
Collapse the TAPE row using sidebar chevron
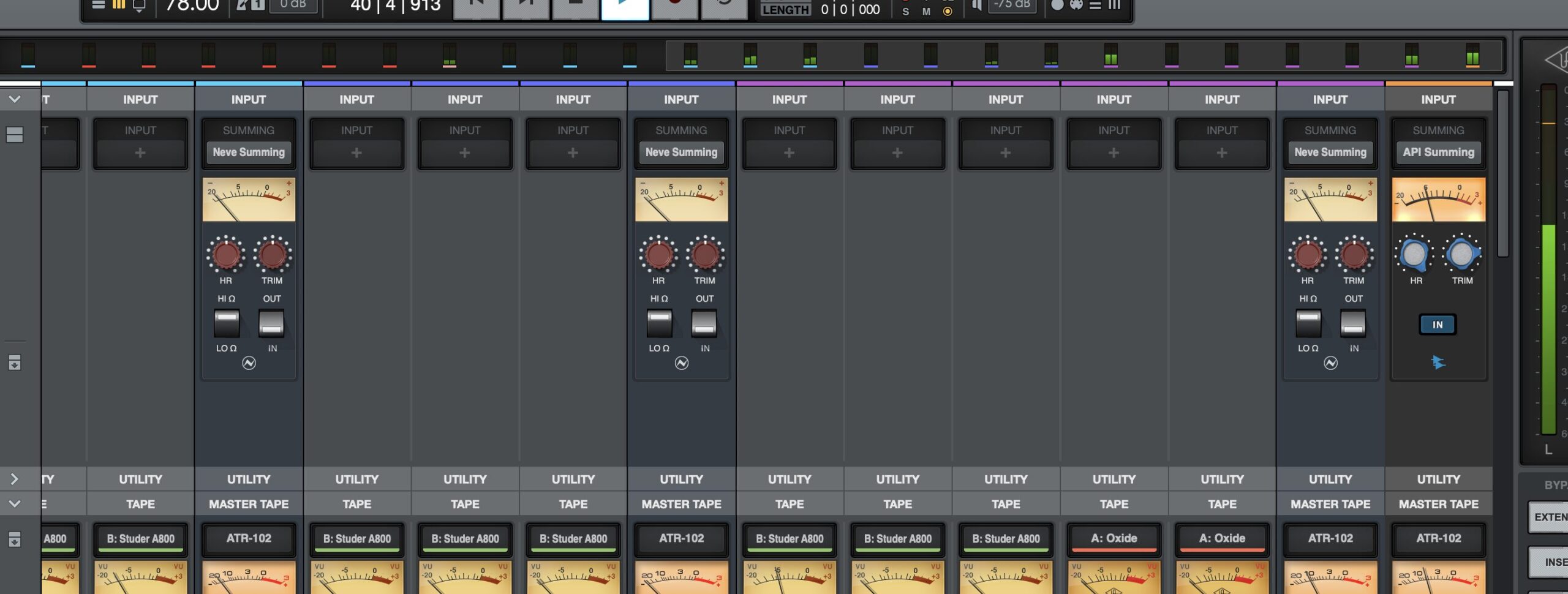click(x=15, y=503)
